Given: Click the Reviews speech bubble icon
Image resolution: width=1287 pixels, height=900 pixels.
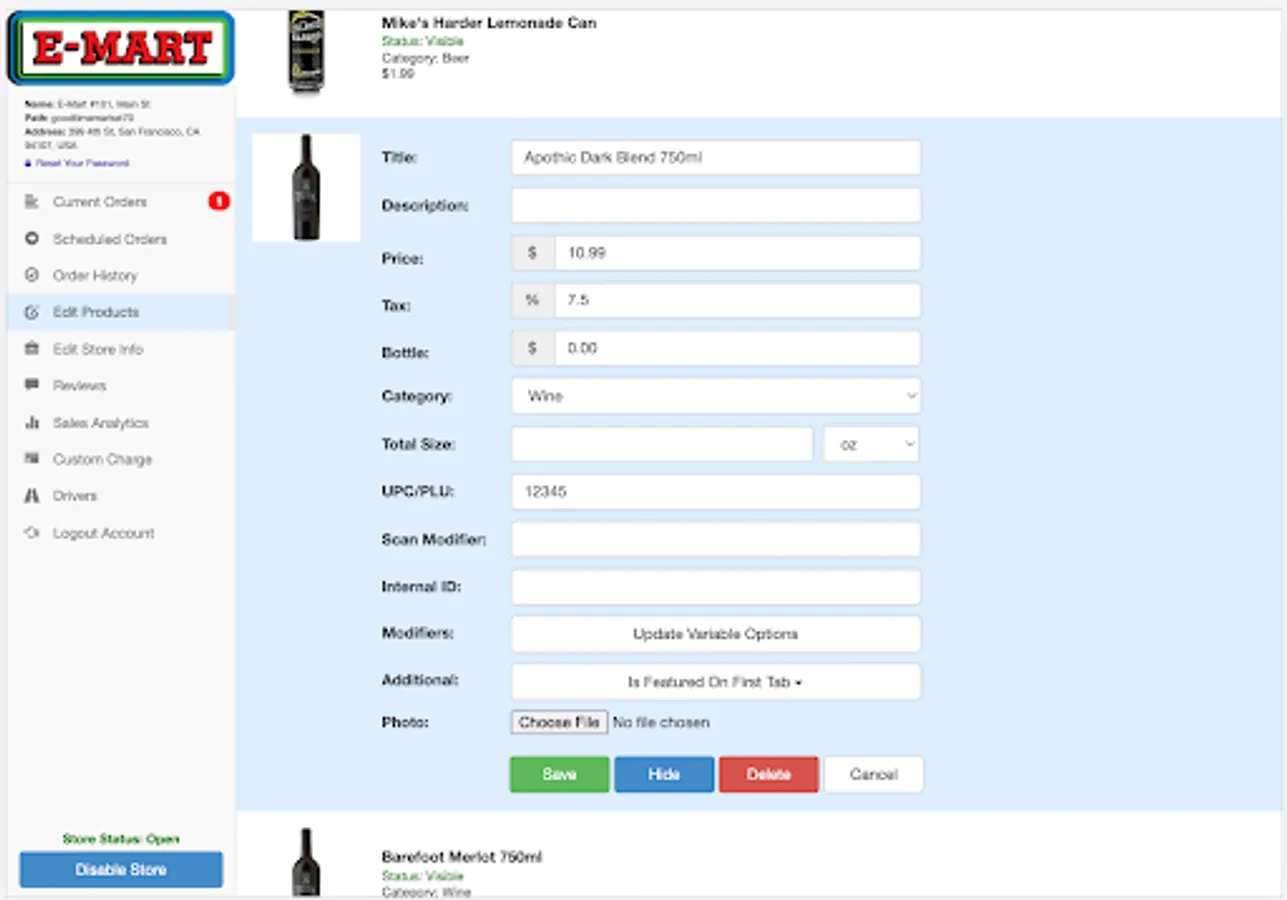Looking at the screenshot, I should pos(31,385).
